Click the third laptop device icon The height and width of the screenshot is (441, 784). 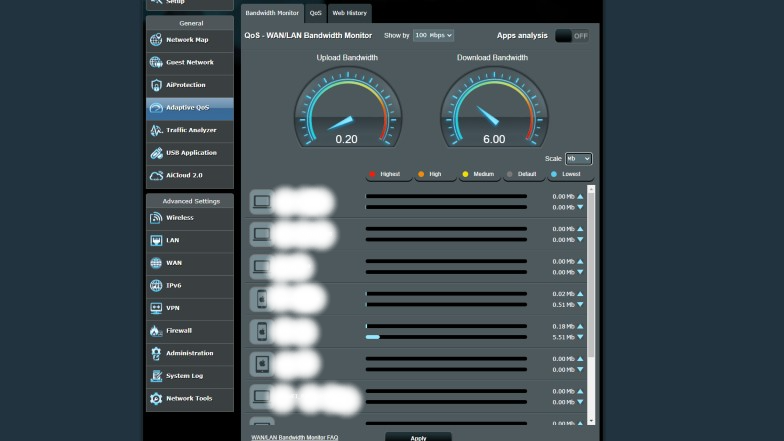[x=262, y=266]
